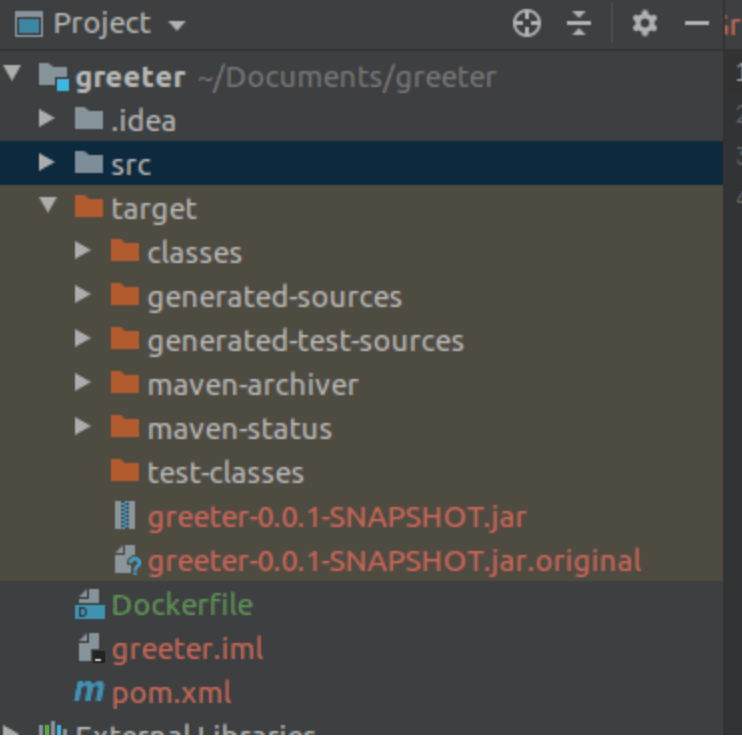Select the test-classes folder
Screen dimensions: 742x738
(x=225, y=473)
